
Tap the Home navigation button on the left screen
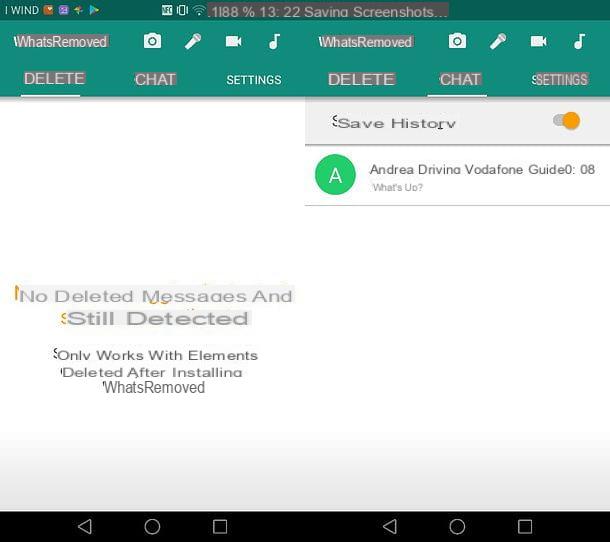tap(152, 526)
